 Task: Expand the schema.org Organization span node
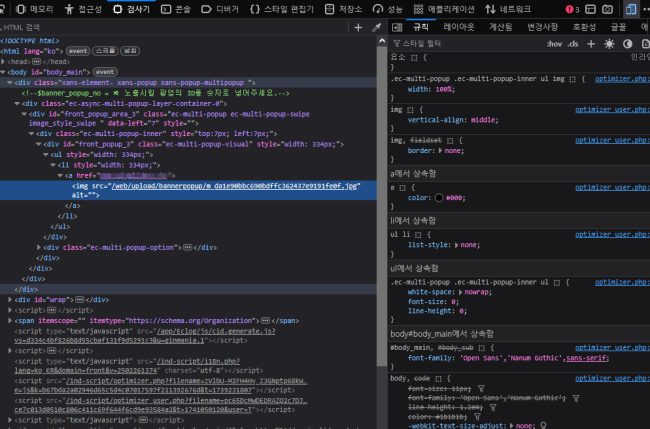point(10,321)
